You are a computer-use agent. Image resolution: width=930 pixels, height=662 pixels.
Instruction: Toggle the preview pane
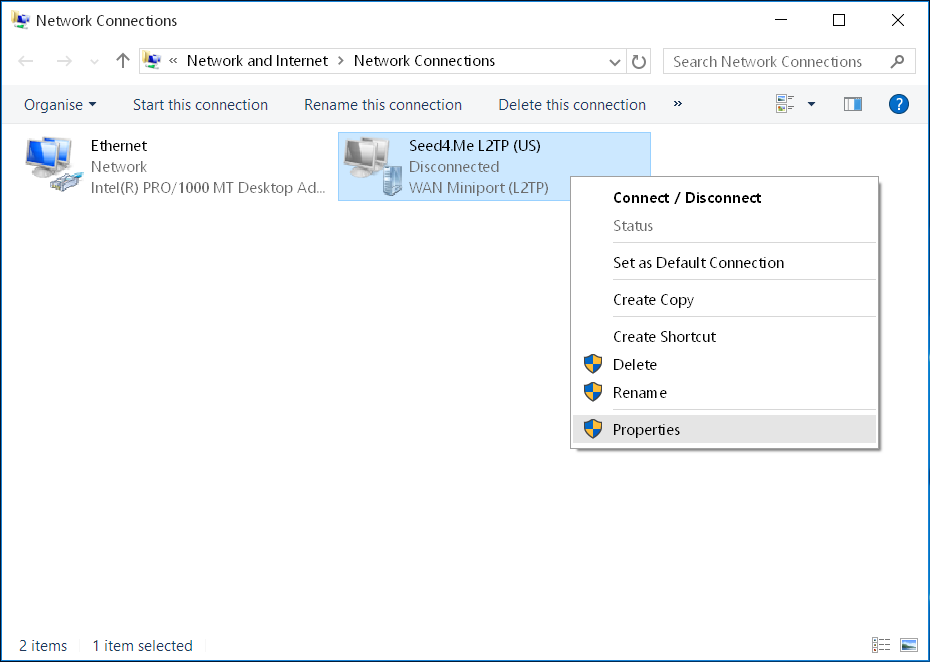point(852,104)
